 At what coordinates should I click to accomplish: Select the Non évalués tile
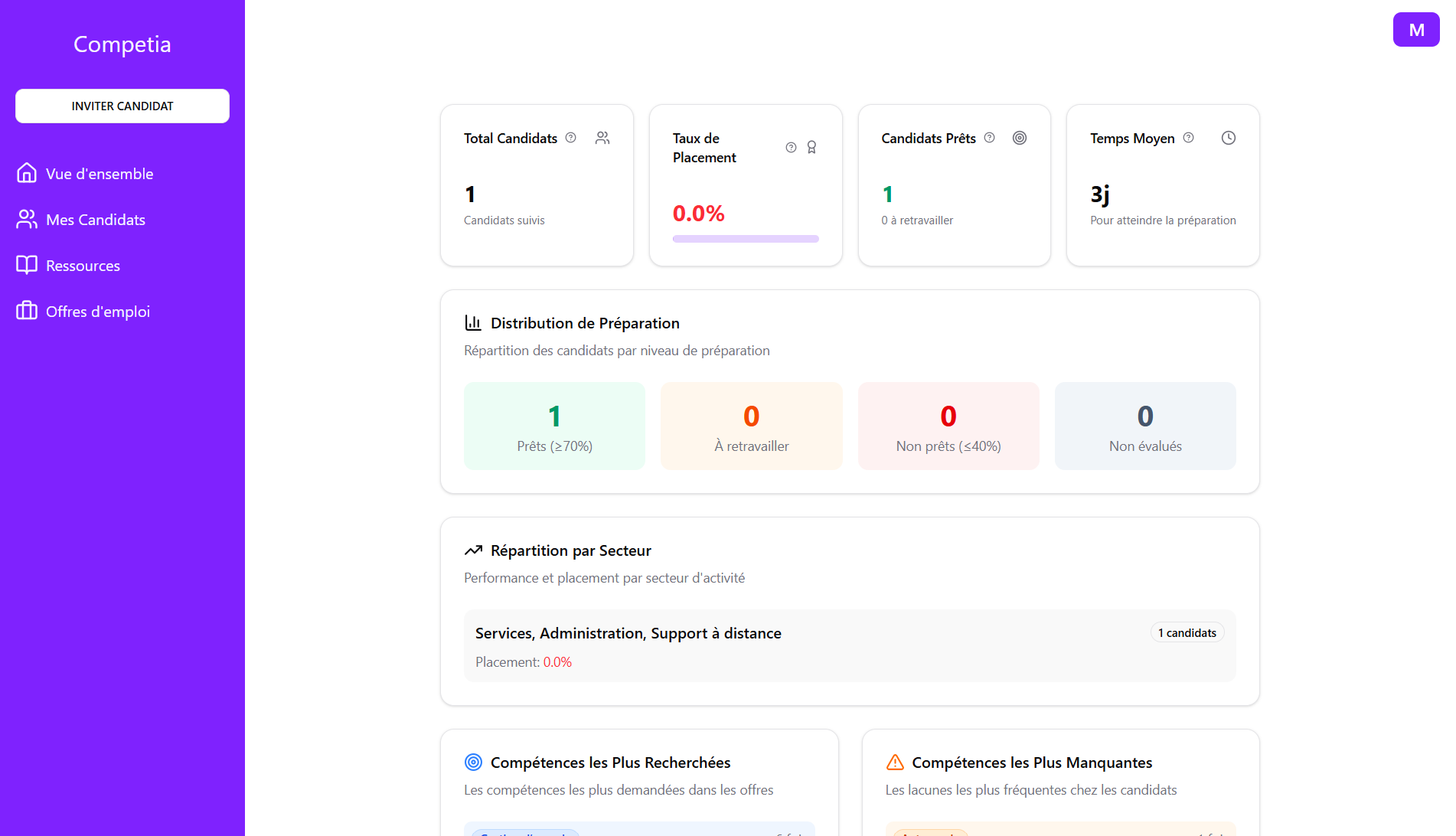pyautogui.click(x=1144, y=426)
